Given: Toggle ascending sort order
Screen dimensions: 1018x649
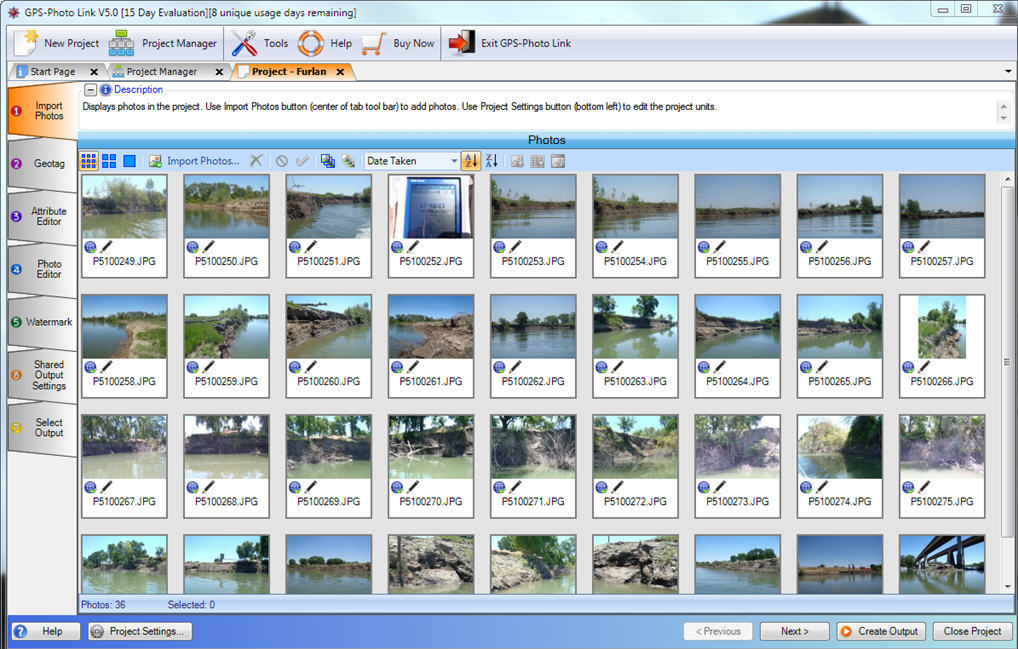Looking at the screenshot, I should (x=470, y=160).
